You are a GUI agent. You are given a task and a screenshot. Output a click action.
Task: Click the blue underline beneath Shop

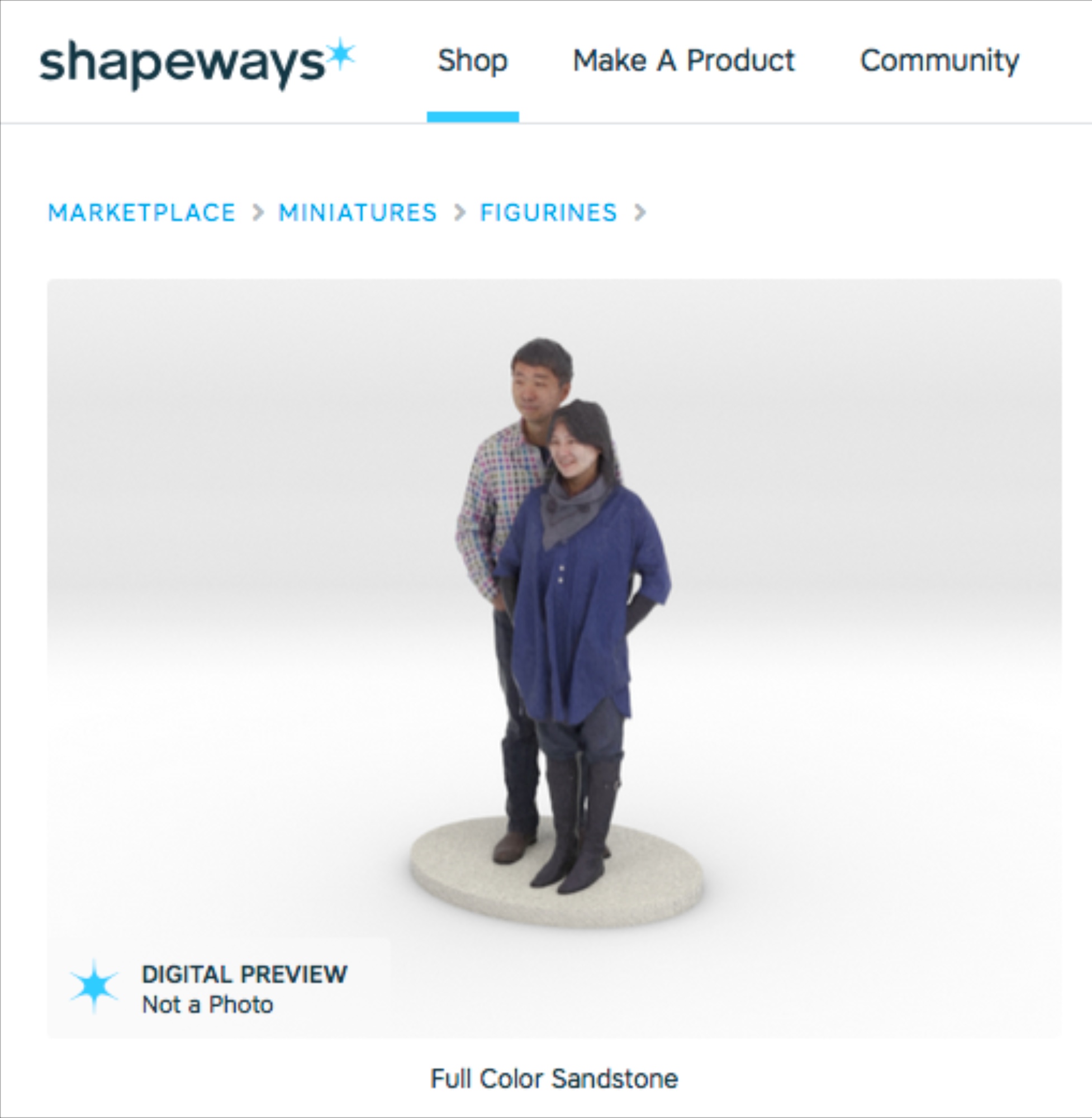(x=473, y=117)
